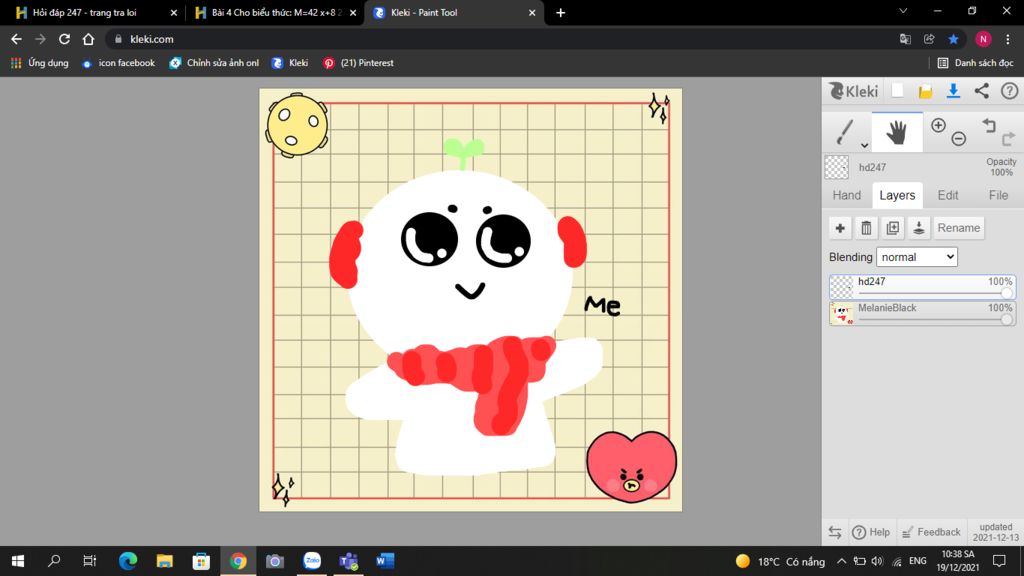The image size is (1024, 576).
Task: Switch to the Layers tab
Action: tap(897, 195)
